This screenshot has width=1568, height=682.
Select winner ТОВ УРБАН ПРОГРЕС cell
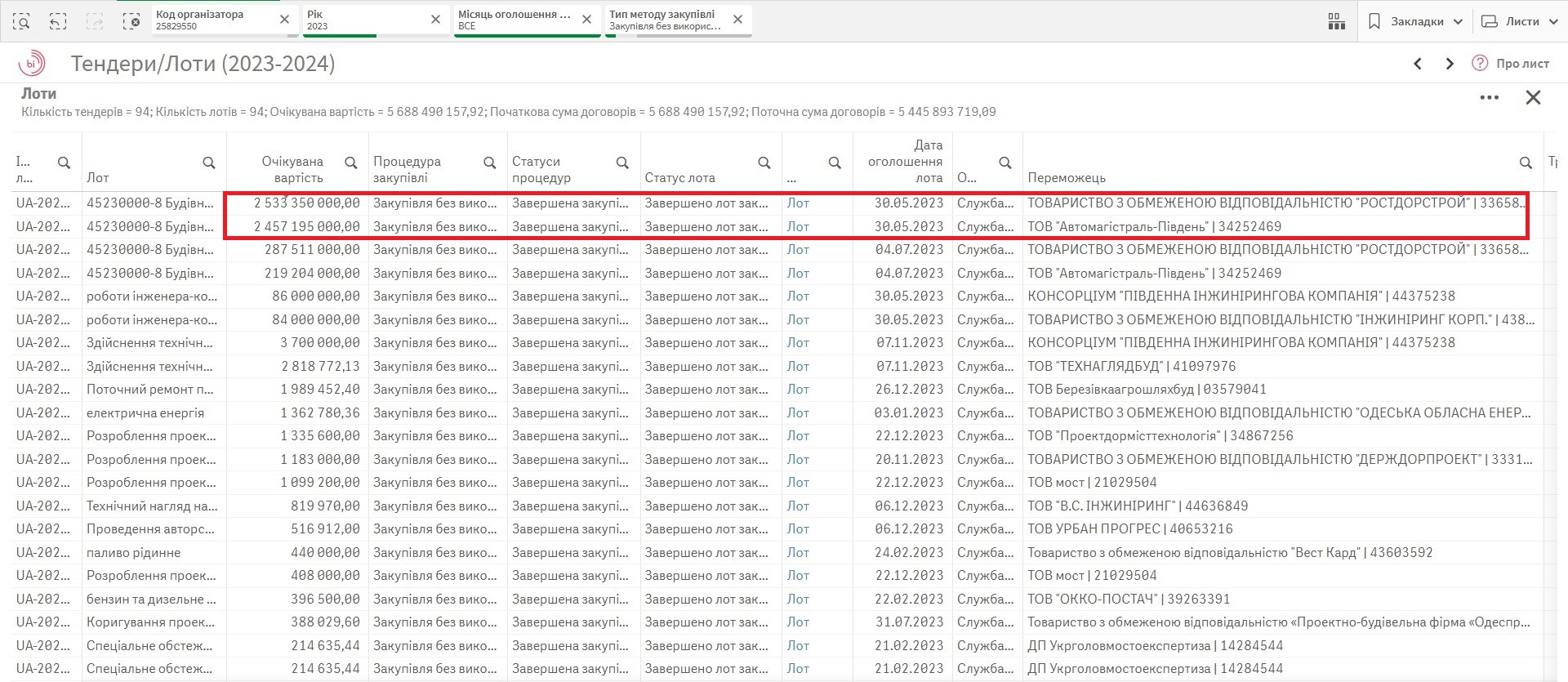[x=1283, y=529]
